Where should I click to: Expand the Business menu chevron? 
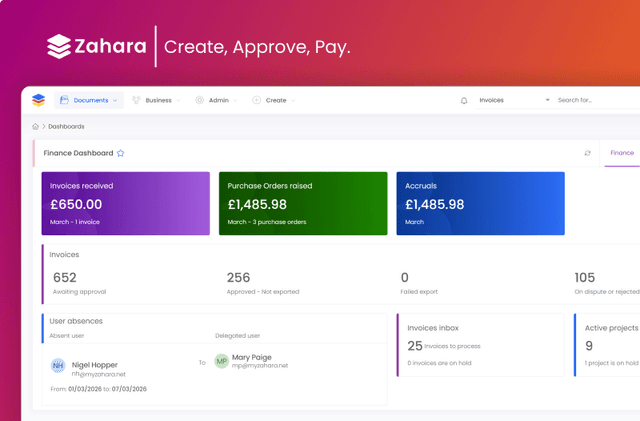[x=178, y=100]
